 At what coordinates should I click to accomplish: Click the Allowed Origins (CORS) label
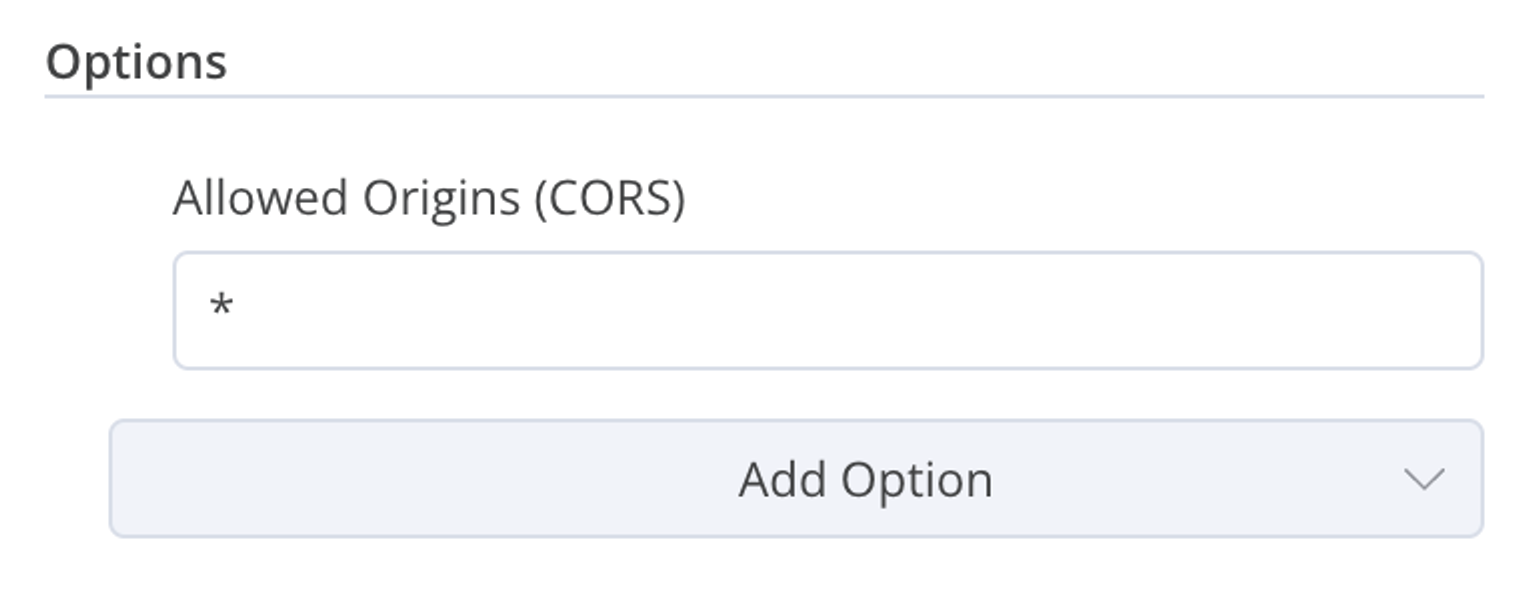pos(429,198)
